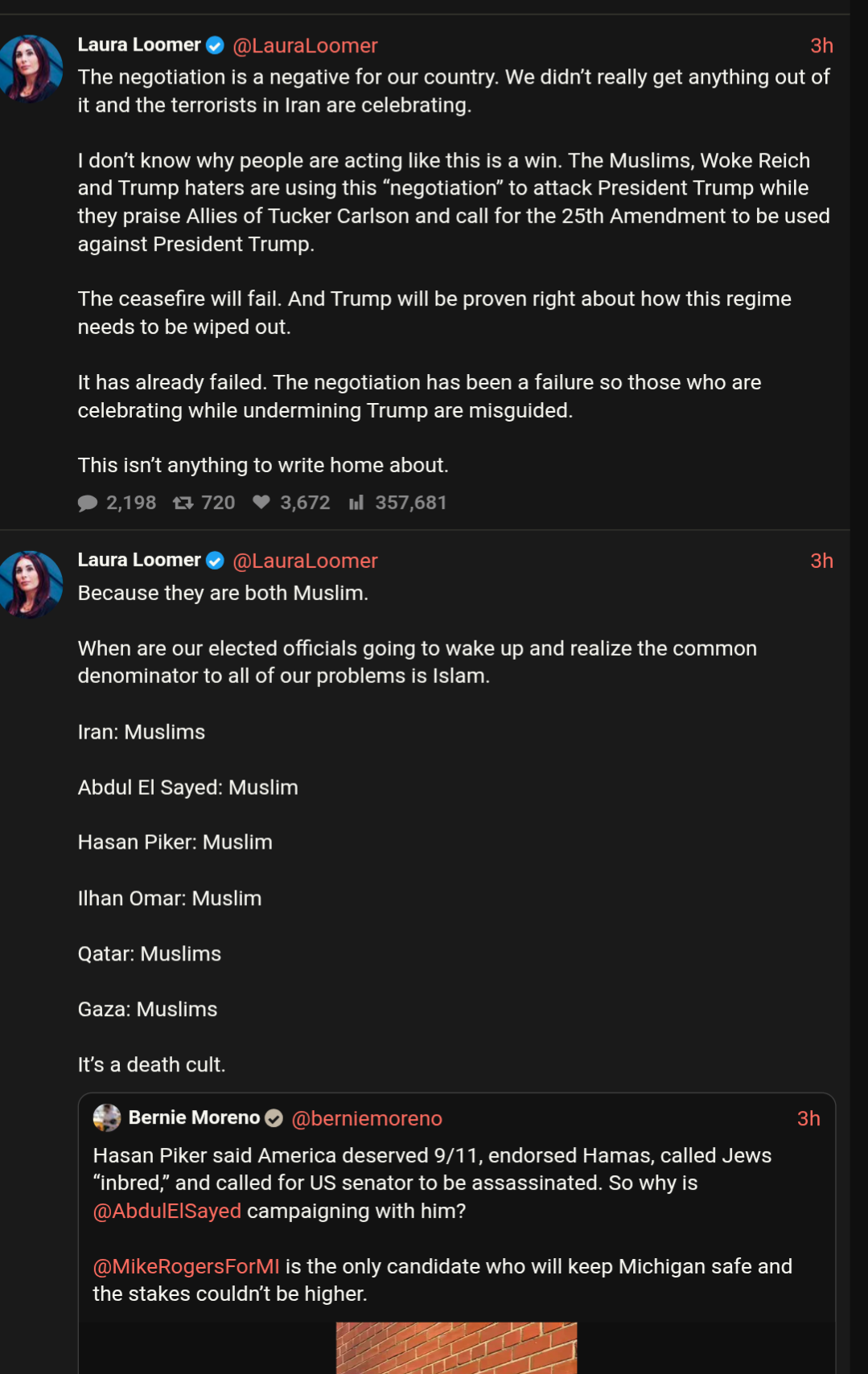Click the grey verified badge beside Bernie Moreno
This screenshot has width=868, height=1374.
[274, 1118]
